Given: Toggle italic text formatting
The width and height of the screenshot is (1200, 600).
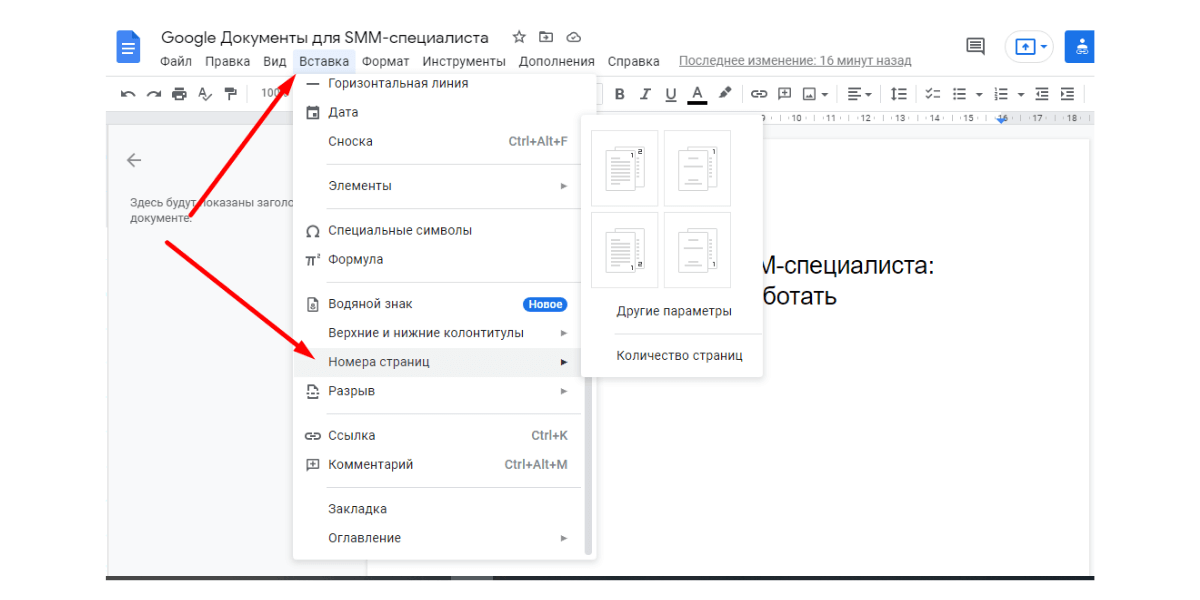Looking at the screenshot, I should [645, 94].
